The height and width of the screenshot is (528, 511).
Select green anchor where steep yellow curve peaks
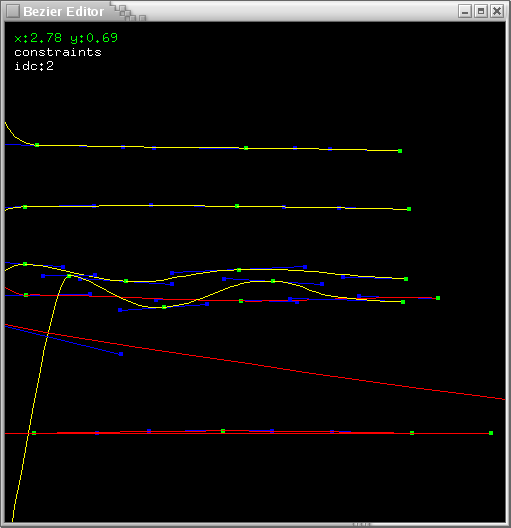pos(69,276)
